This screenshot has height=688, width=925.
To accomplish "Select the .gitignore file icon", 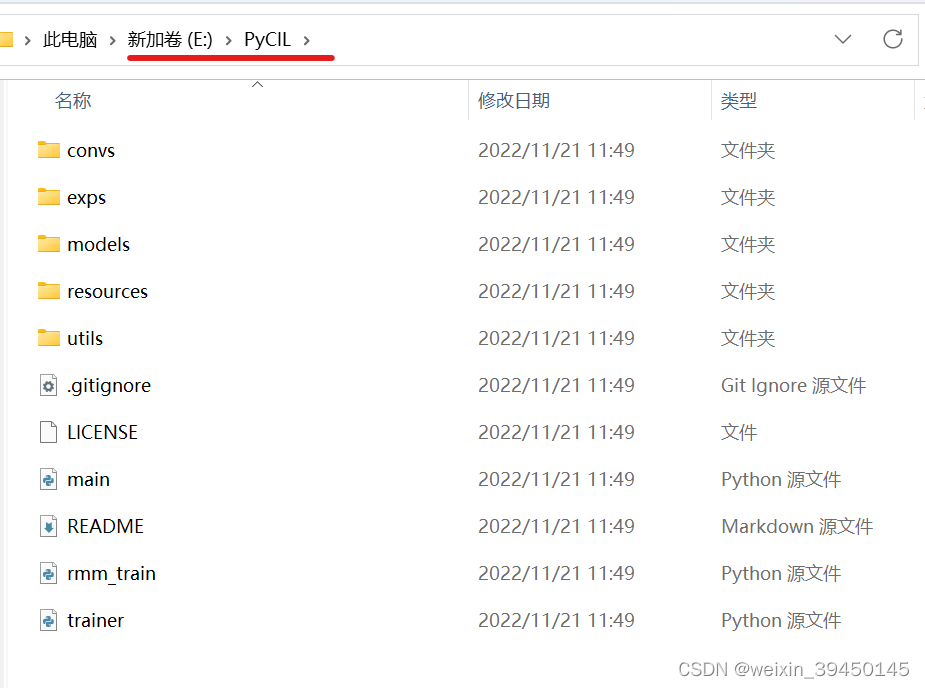I will (48, 385).
